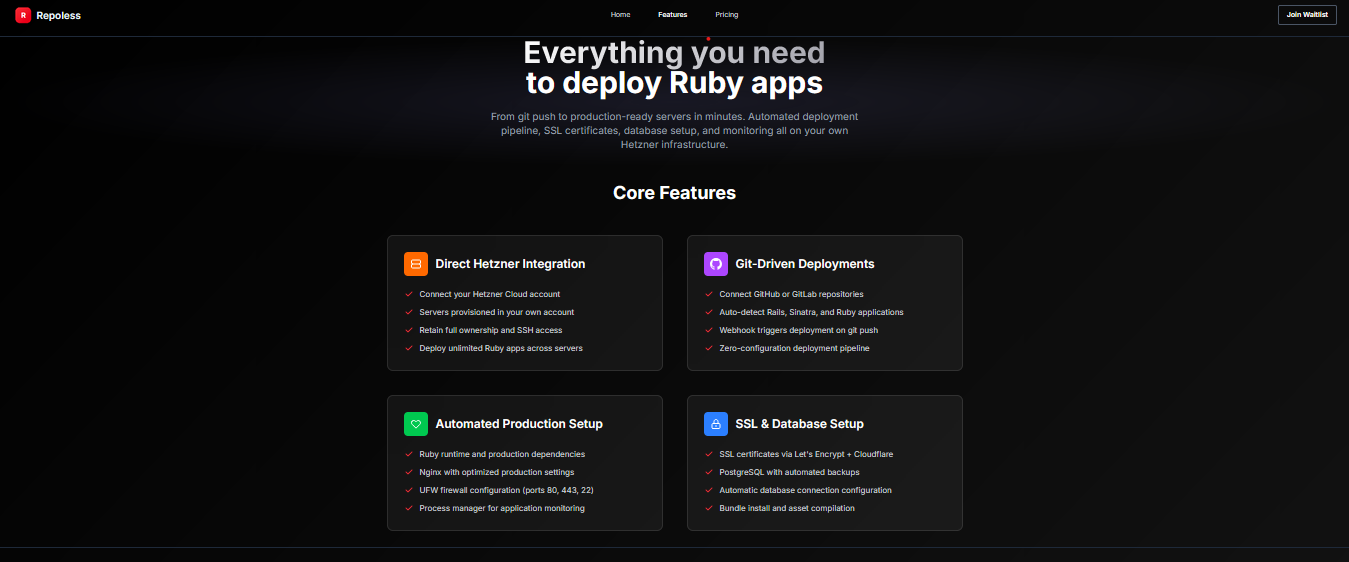Click the check mark beside Webhook triggers deployment
This screenshot has width=1349, height=562.
tap(709, 330)
